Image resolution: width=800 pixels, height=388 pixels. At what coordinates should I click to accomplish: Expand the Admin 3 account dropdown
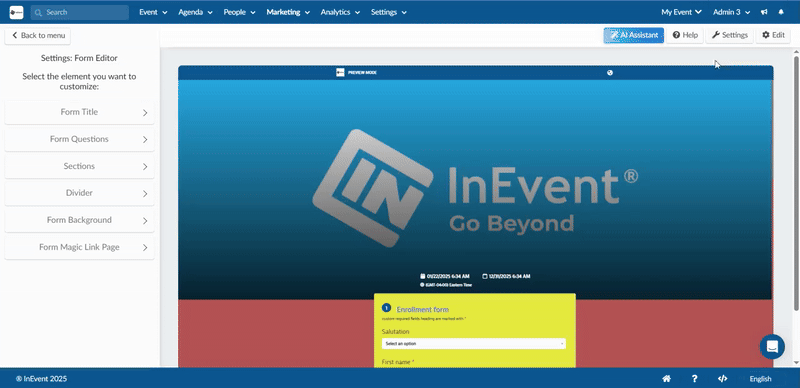click(732, 12)
